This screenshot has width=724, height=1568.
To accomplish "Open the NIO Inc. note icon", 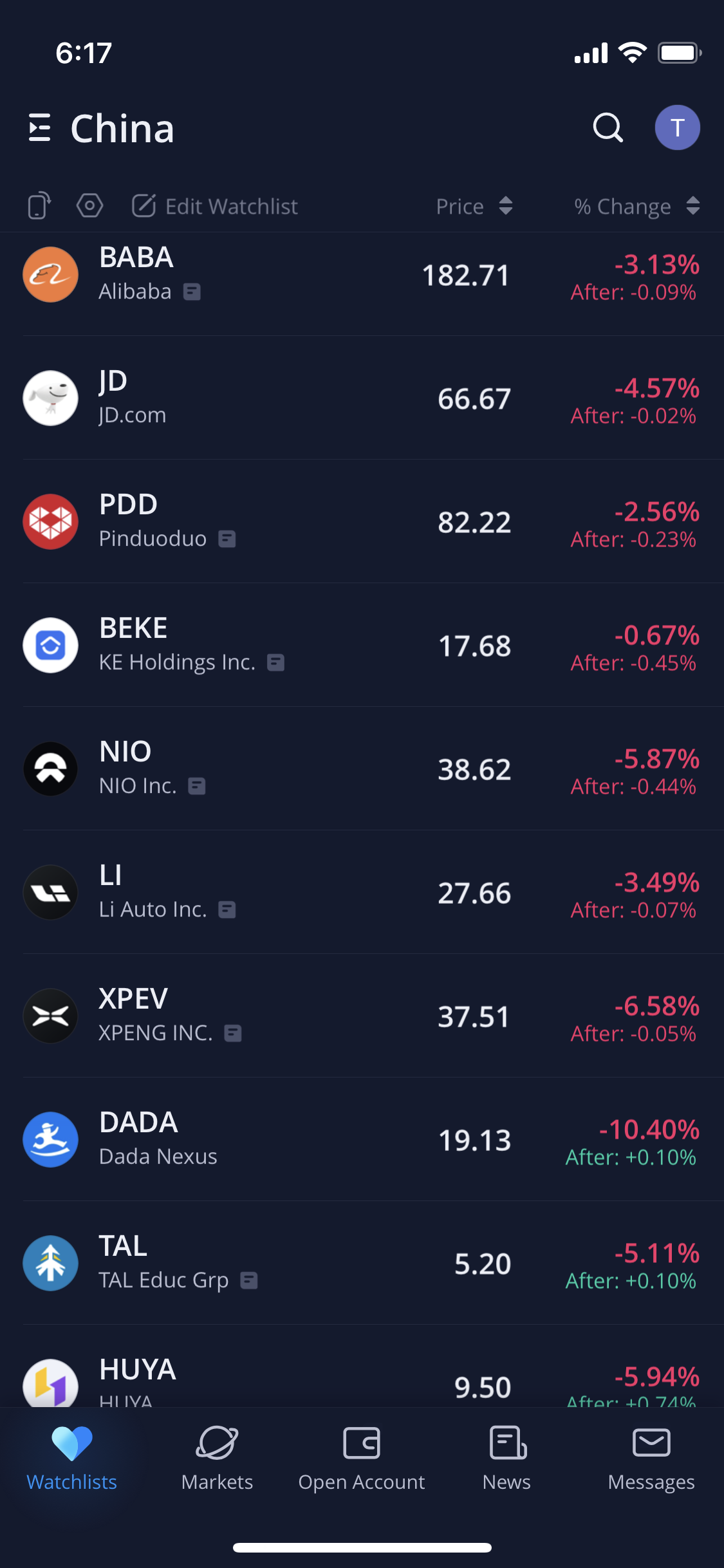I will coord(197,786).
